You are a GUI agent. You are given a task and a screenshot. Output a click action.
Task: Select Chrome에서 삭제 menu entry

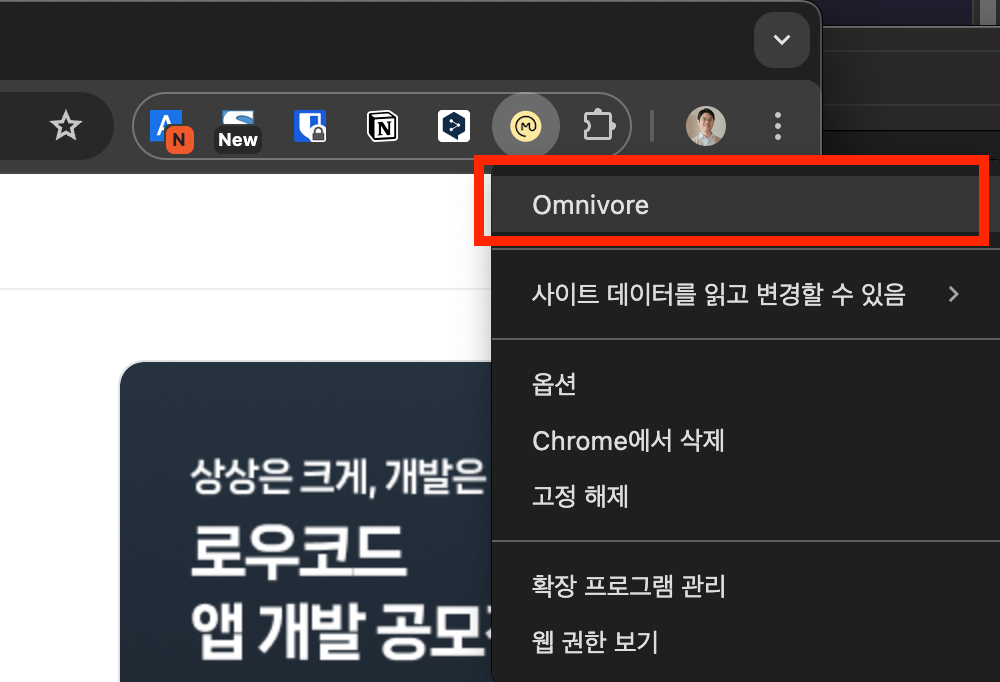[746, 440]
